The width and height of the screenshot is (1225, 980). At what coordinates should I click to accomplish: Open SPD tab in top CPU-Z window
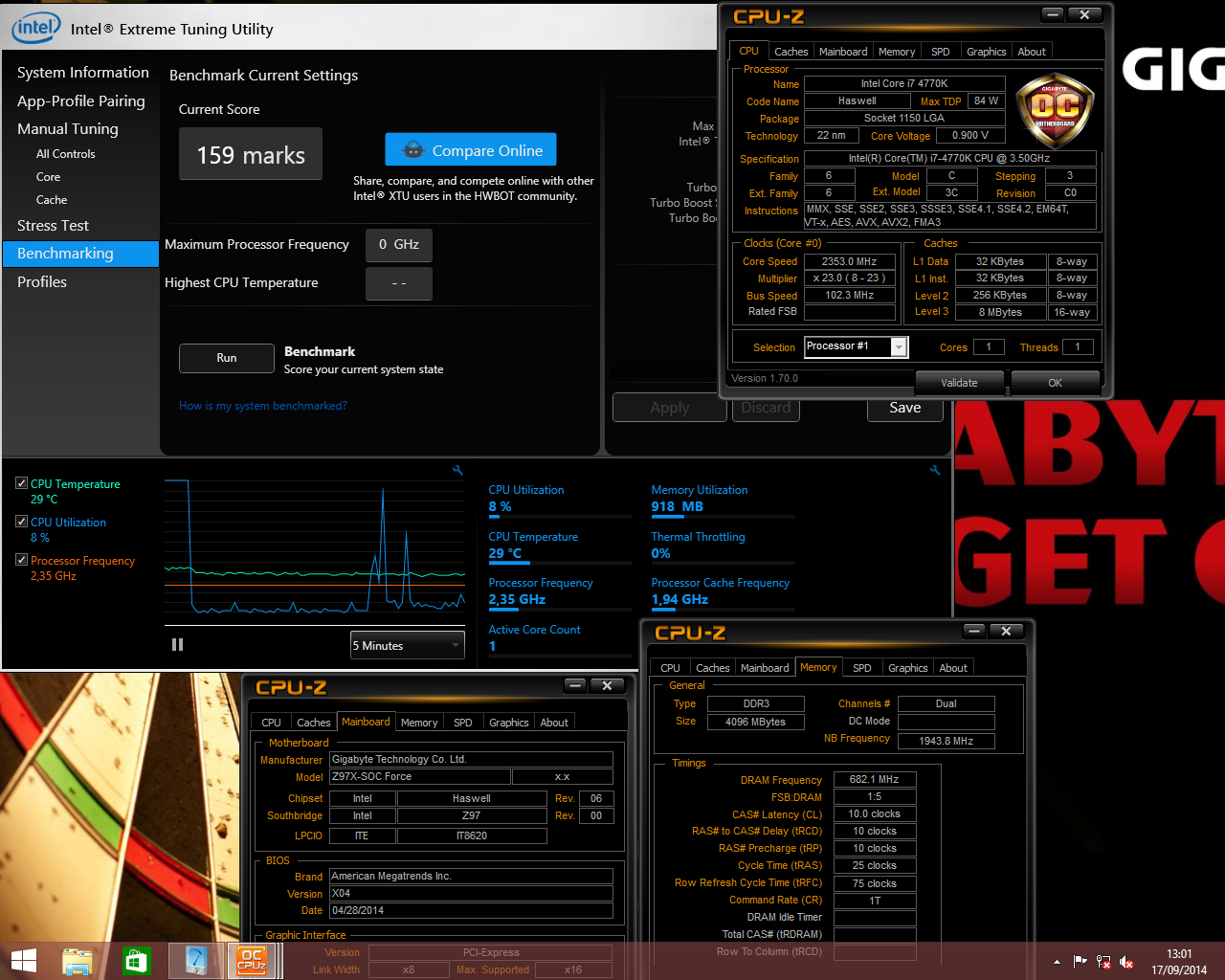coord(941,52)
